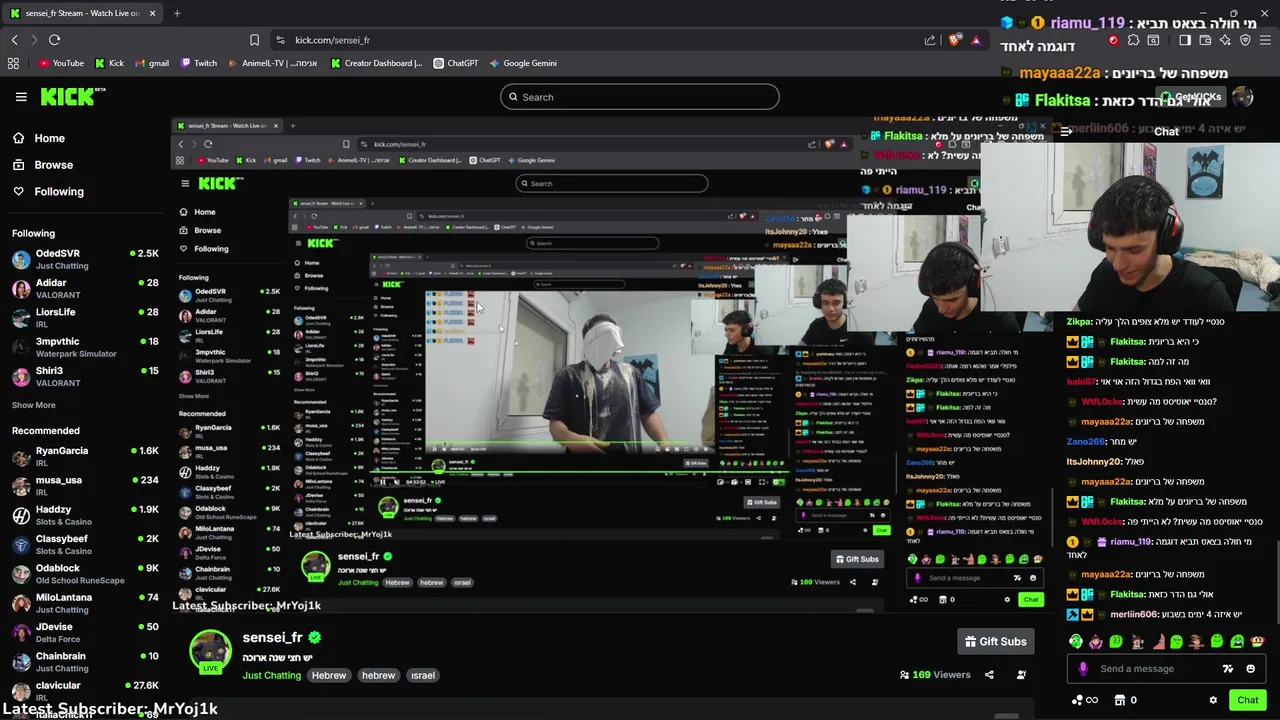Open Odablock in the Recommended list
1280x720 pixels.
[x=85, y=573]
